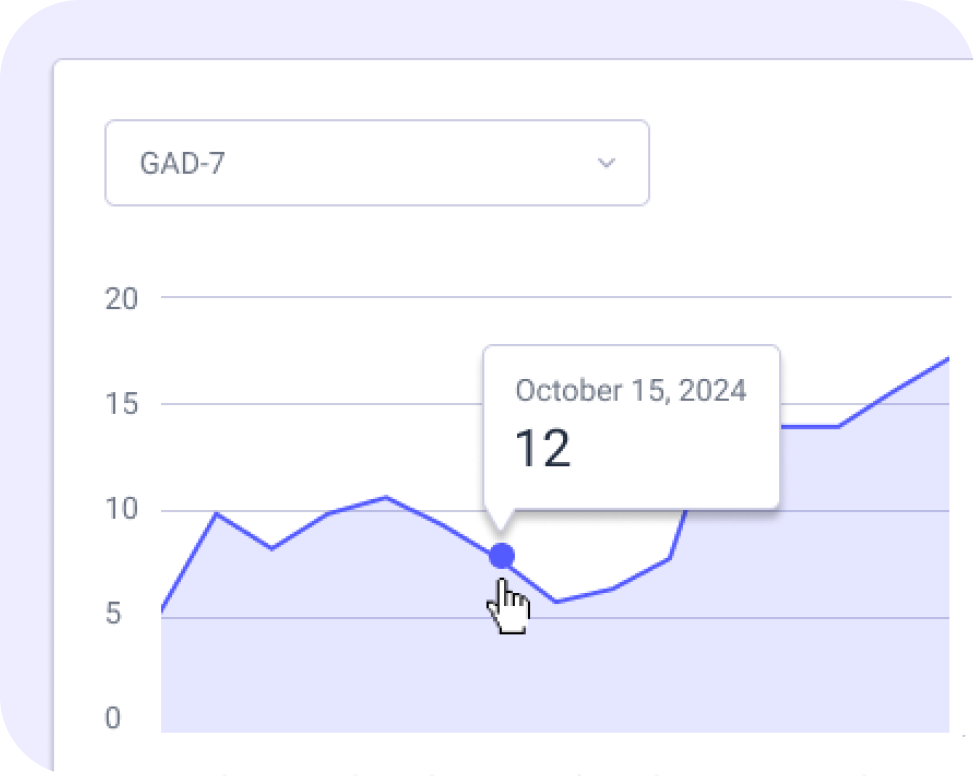Click the score value 12 in the tooltip
Viewport: 976px width, 776px height.
coord(542,449)
